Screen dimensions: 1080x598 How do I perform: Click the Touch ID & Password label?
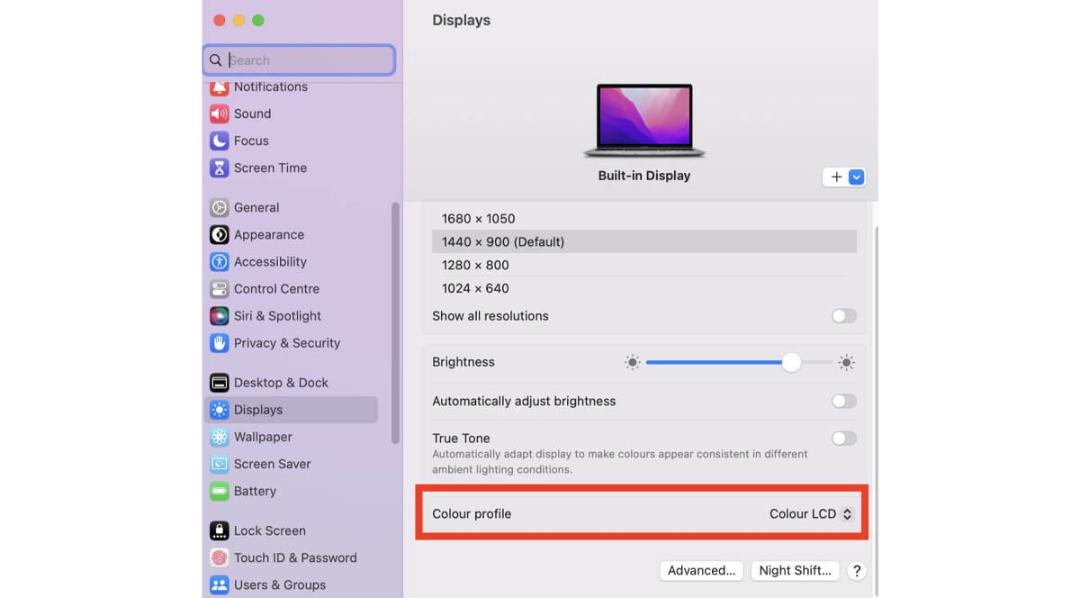(x=295, y=558)
